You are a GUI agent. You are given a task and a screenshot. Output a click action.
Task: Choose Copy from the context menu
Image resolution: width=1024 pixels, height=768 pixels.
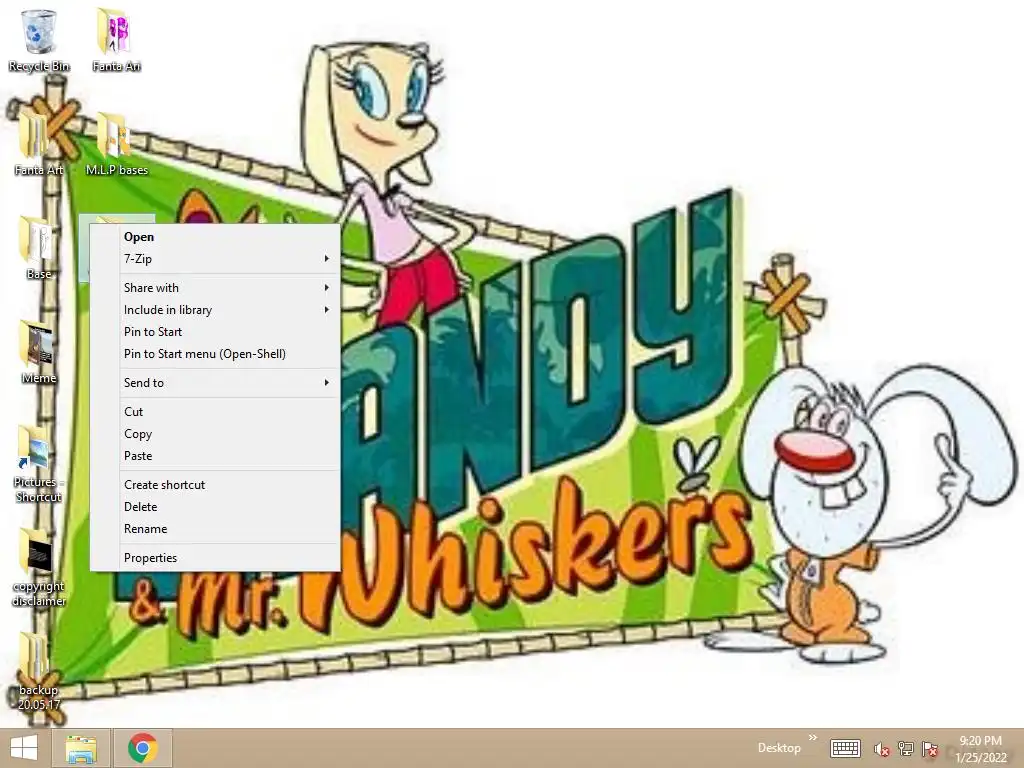215,434
